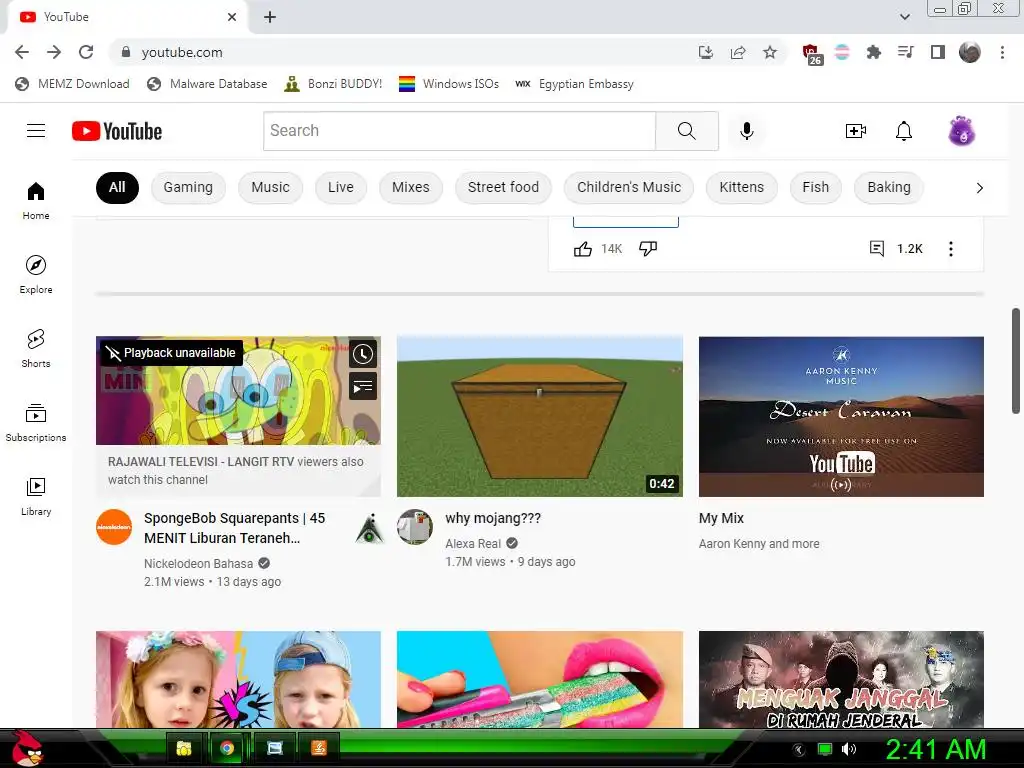
Task: Select the Music filter chip
Action: 270,188
